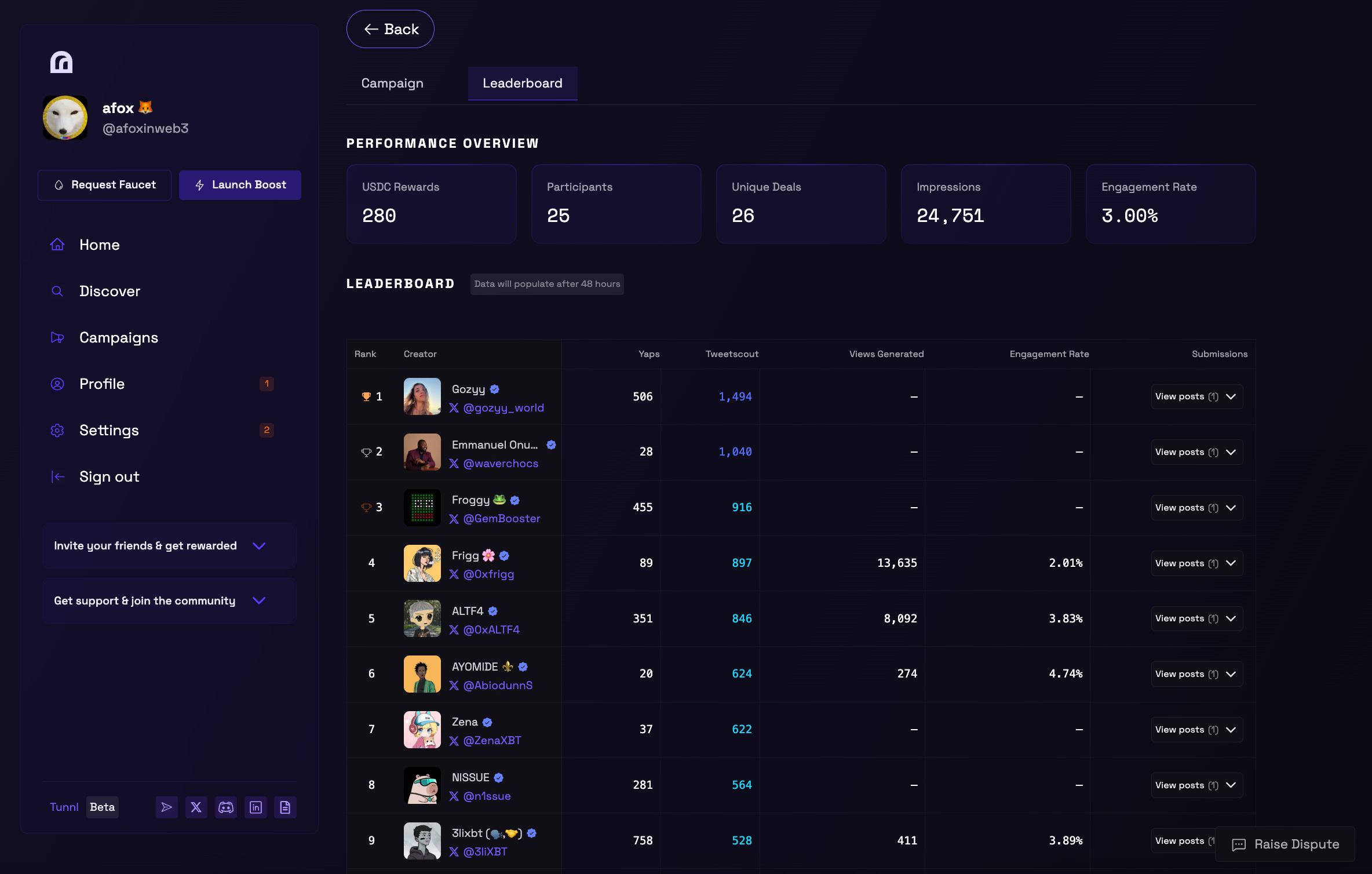This screenshot has height=874, width=1372.
Task: Open View posts dropdown for Gozyy
Action: [x=1196, y=396]
